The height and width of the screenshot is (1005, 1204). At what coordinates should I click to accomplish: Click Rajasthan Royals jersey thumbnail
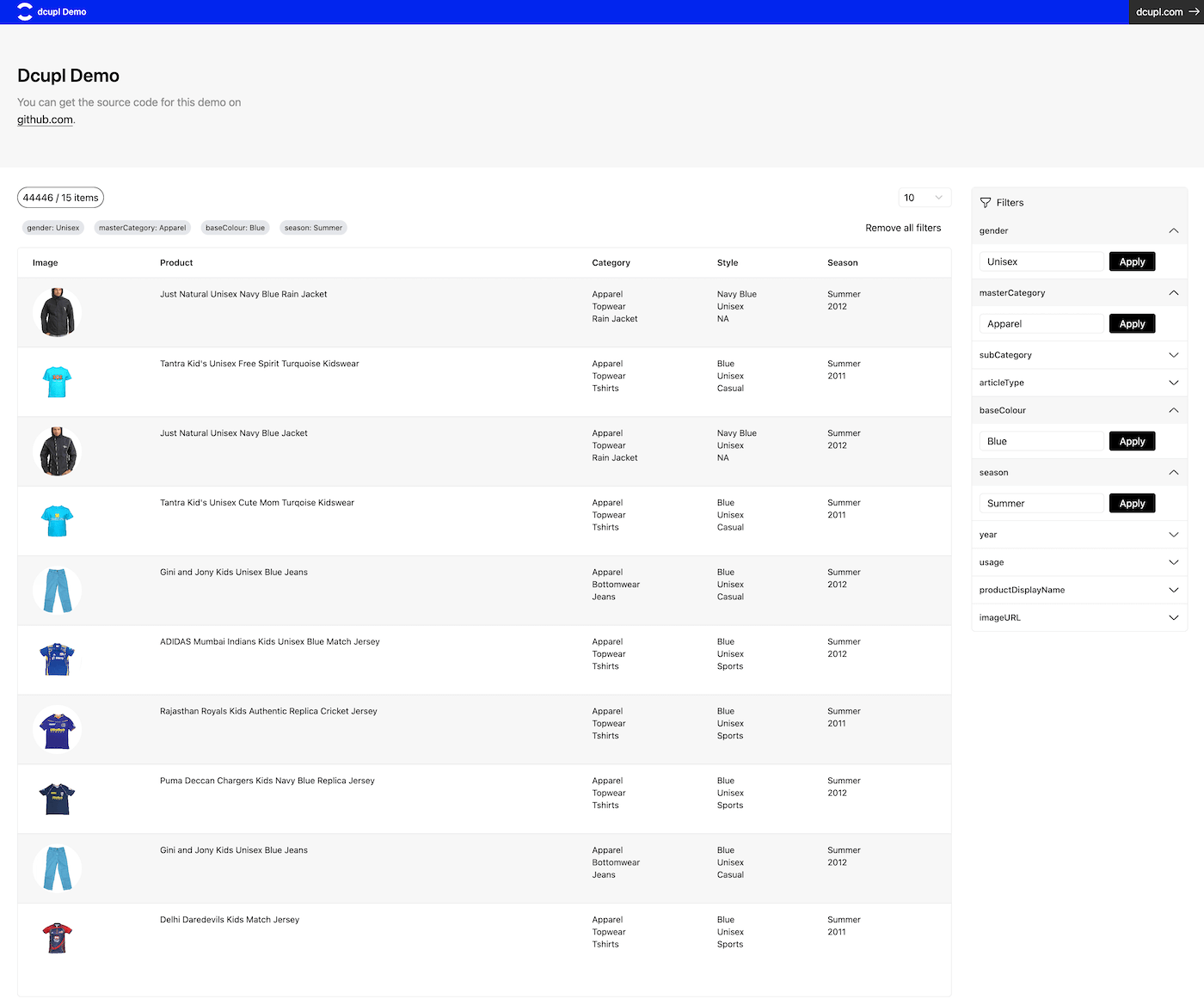click(x=58, y=729)
